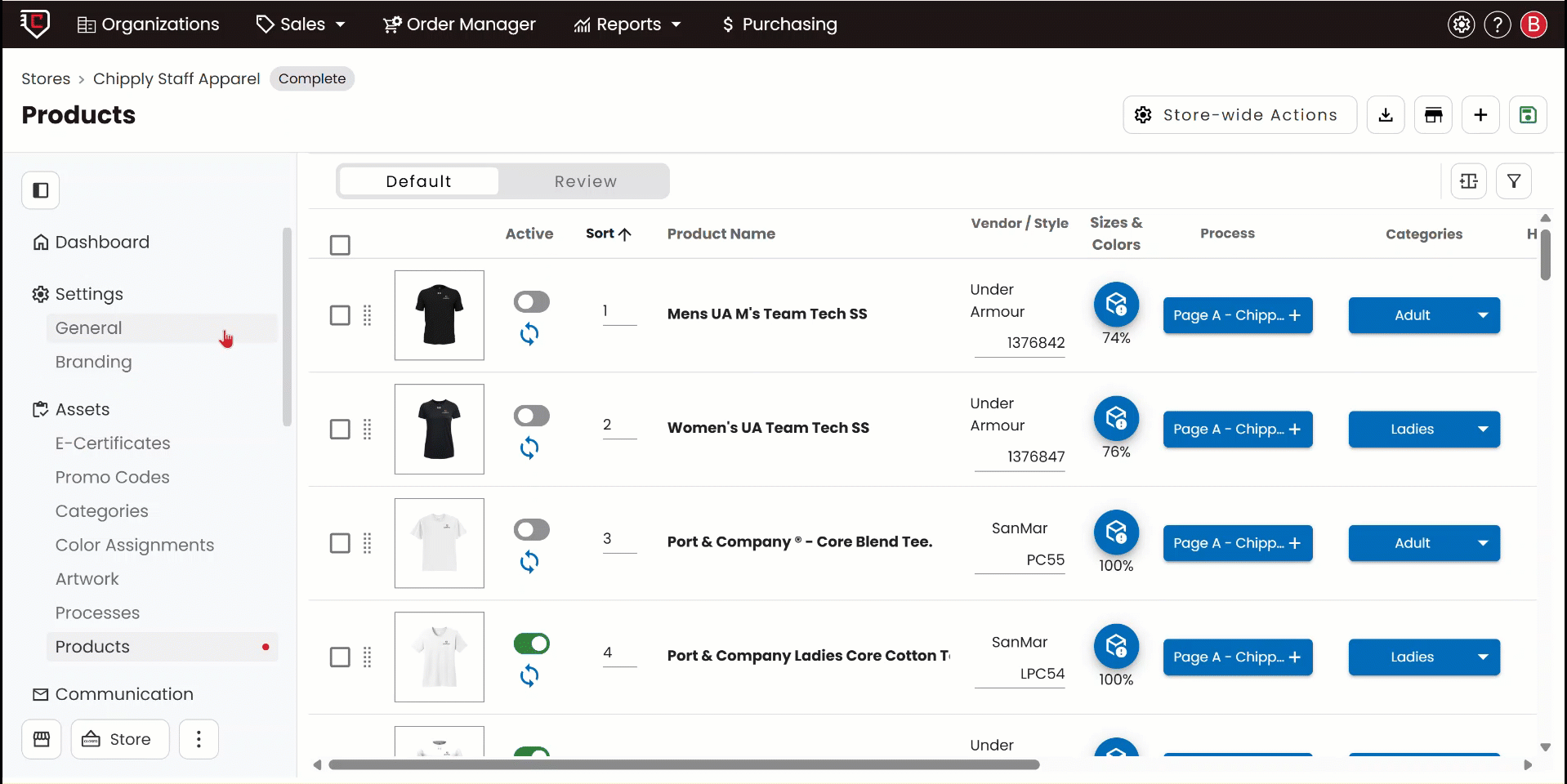This screenshot has height=784, width=1567.
Task: Open the Sales dropdown menu
Action: 301,24
